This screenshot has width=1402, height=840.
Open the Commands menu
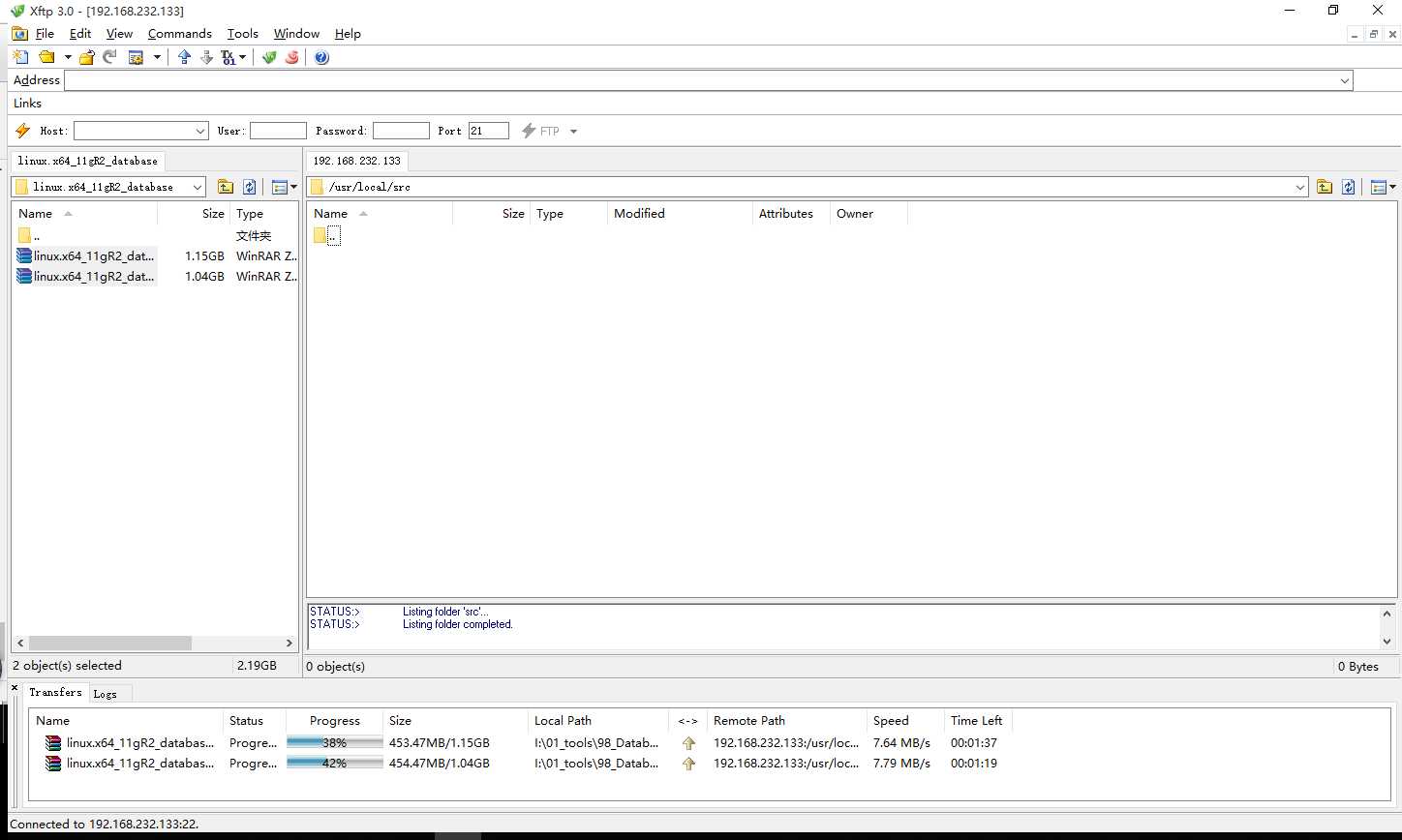[179, 33]
